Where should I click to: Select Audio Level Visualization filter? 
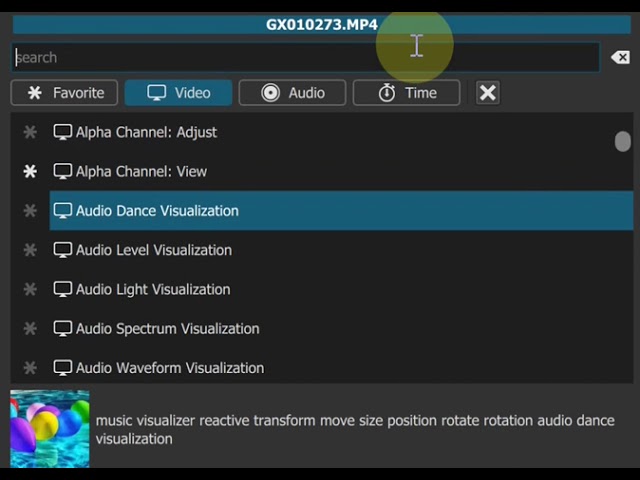click(341, 250)
